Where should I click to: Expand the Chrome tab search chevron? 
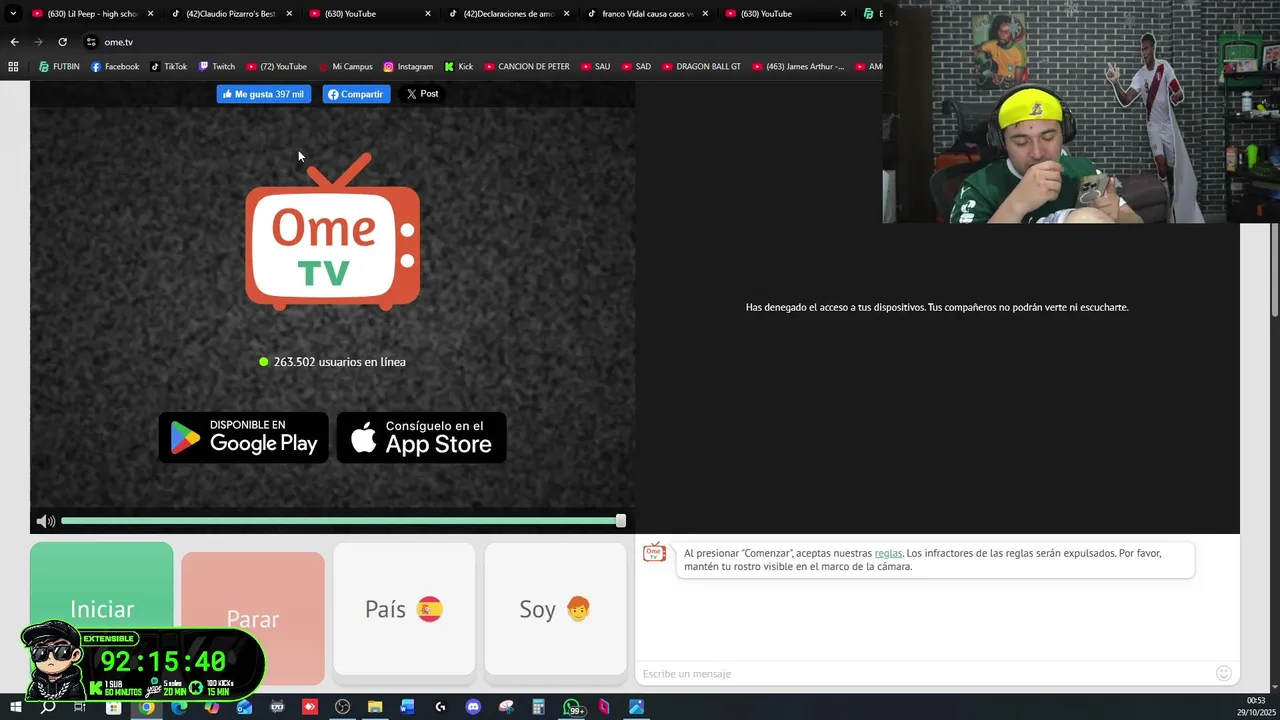(x=13, y=14)
